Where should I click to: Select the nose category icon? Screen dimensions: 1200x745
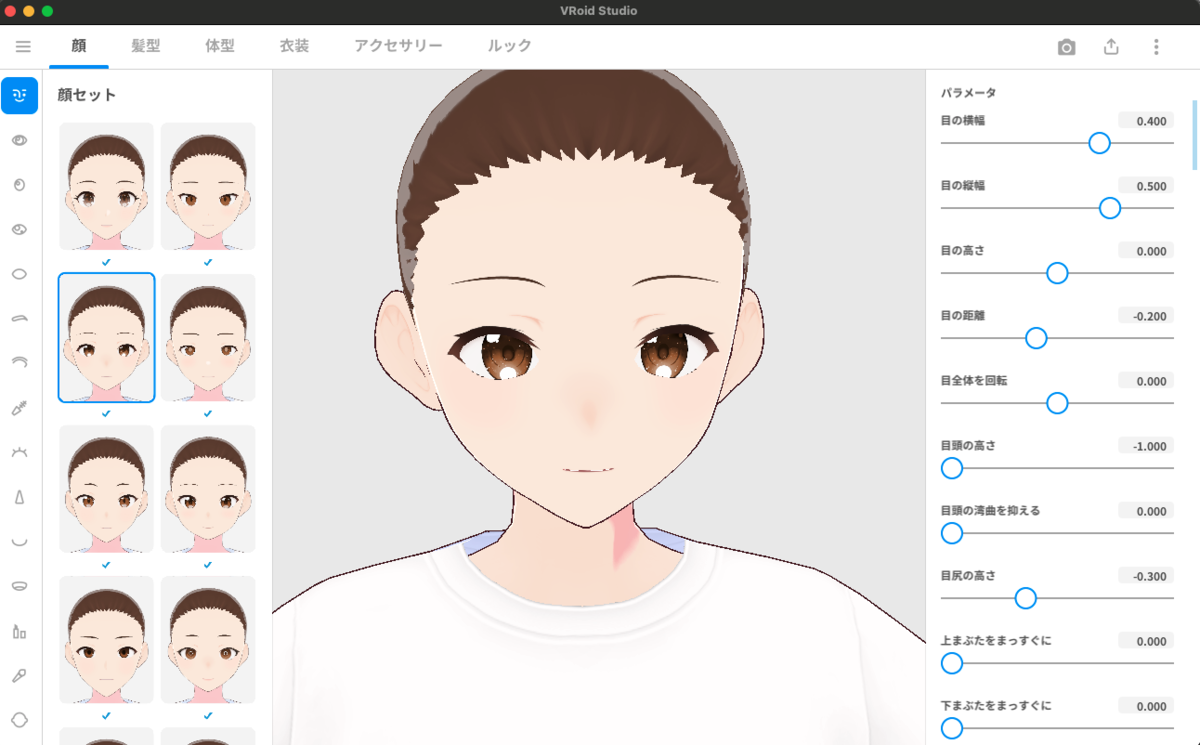tap(19, 497)
